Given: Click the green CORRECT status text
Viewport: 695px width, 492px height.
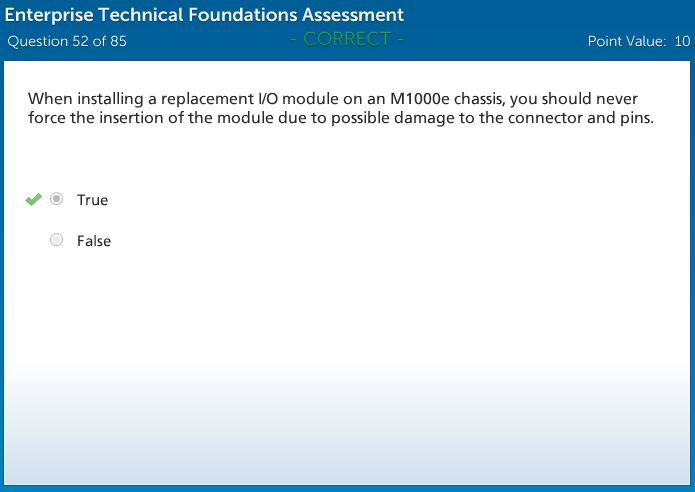Looking at the screenshot, I should 347,39.
